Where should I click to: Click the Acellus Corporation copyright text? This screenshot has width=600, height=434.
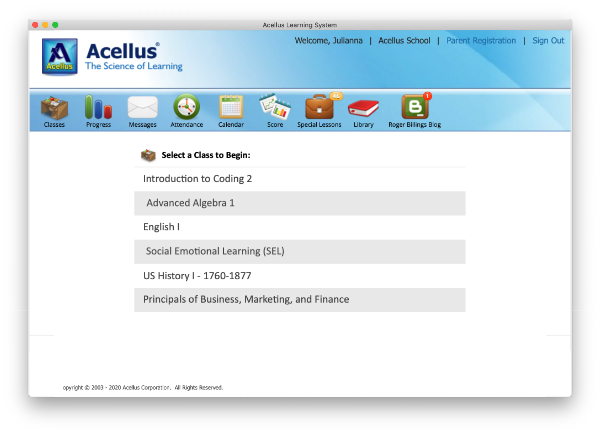pyautogui.click(x=143, y=388)
